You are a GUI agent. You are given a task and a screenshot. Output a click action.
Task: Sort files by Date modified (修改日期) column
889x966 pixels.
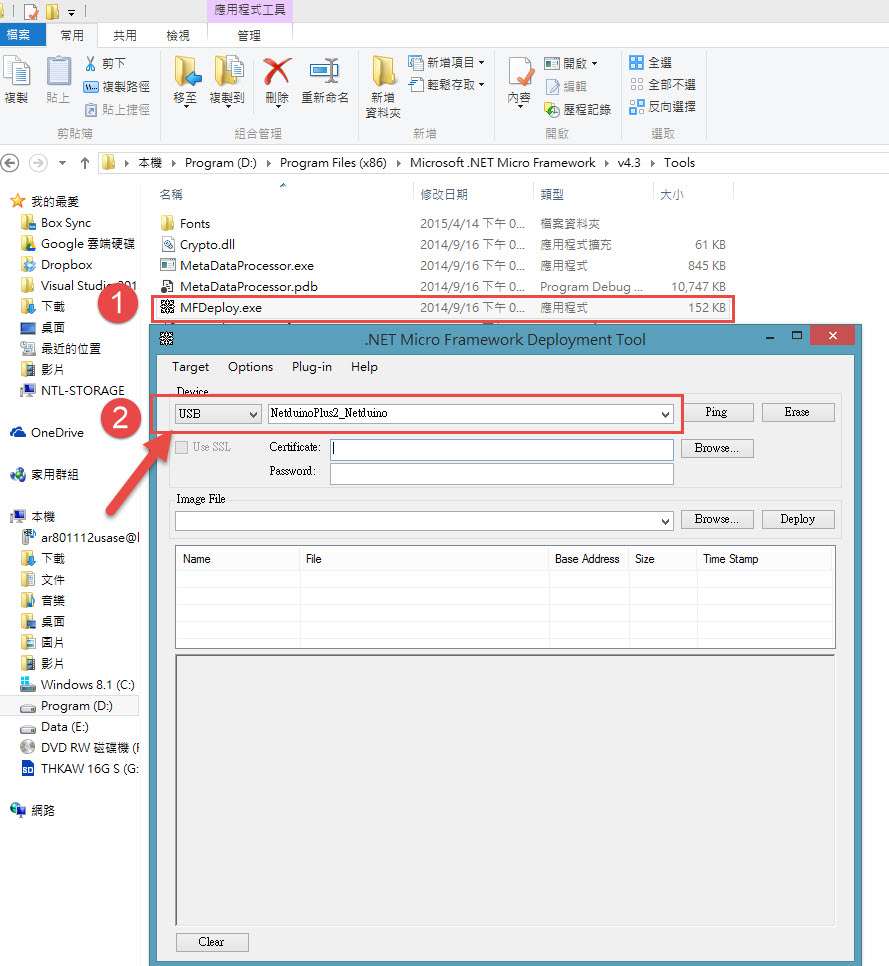[x=444, y=195]
